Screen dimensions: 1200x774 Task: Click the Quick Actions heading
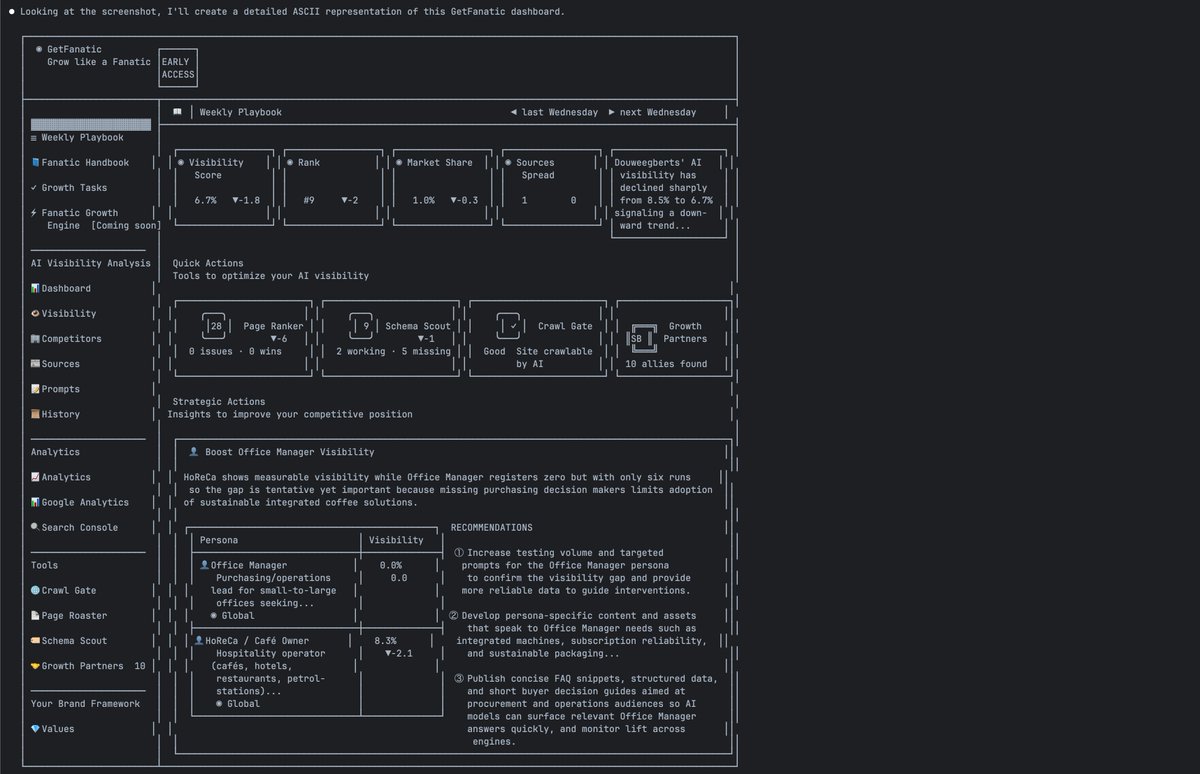(x=208, y=264)
